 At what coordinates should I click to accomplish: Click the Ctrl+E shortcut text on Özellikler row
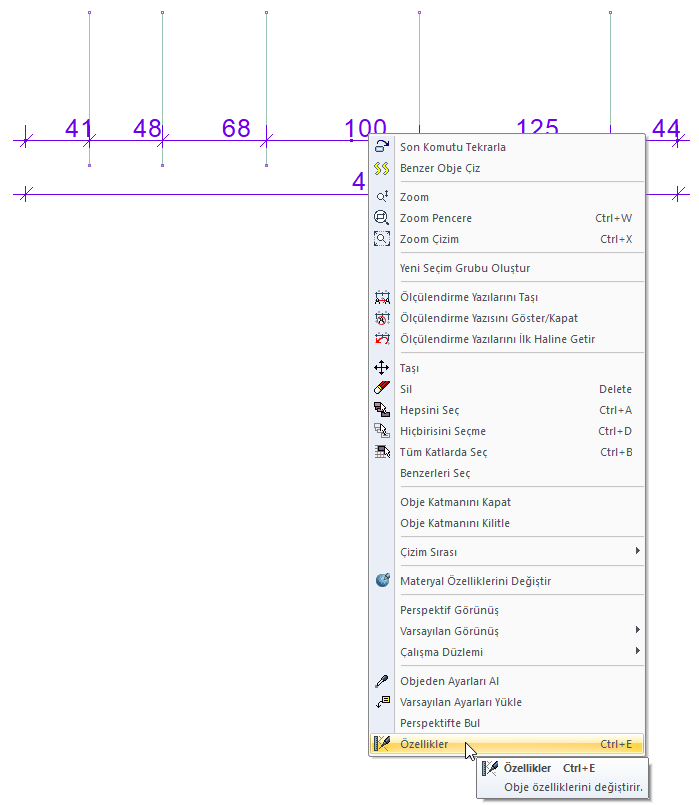616,744
